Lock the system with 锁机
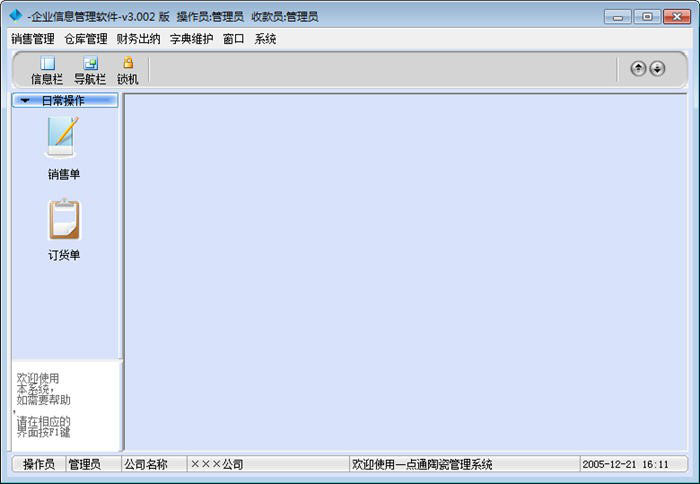 (128, 71)
